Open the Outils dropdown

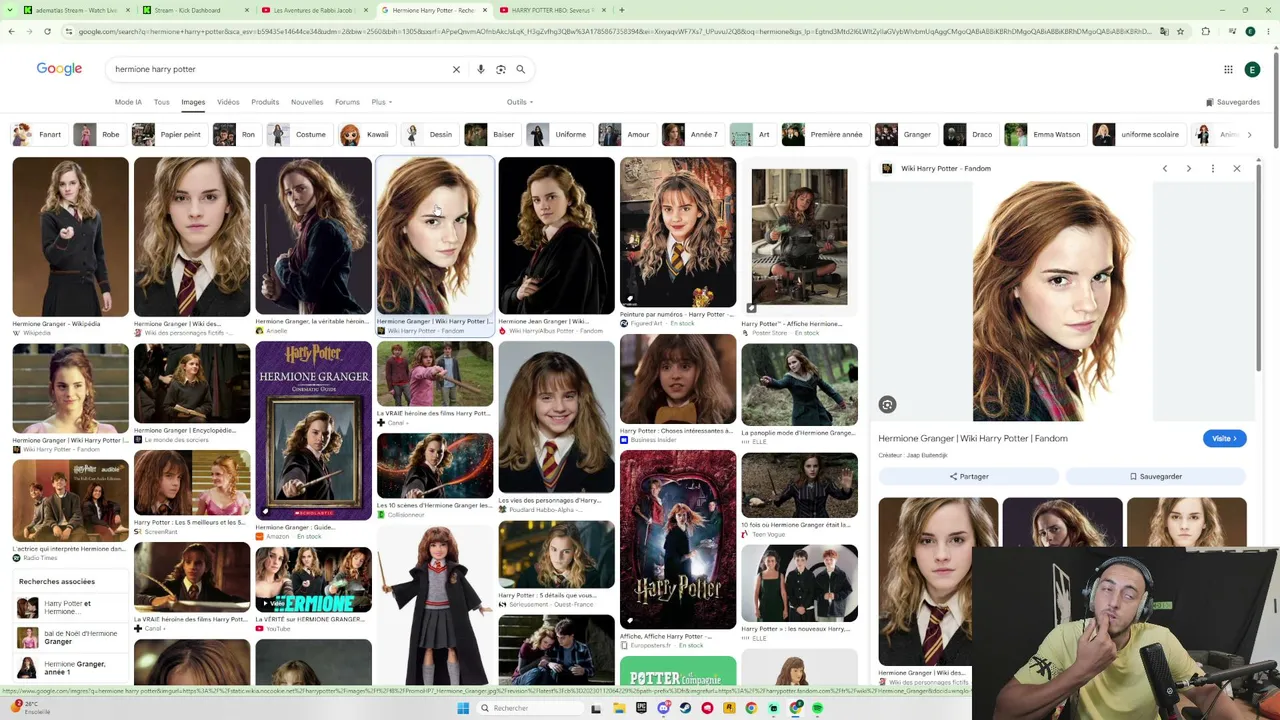tap(520, 102)
